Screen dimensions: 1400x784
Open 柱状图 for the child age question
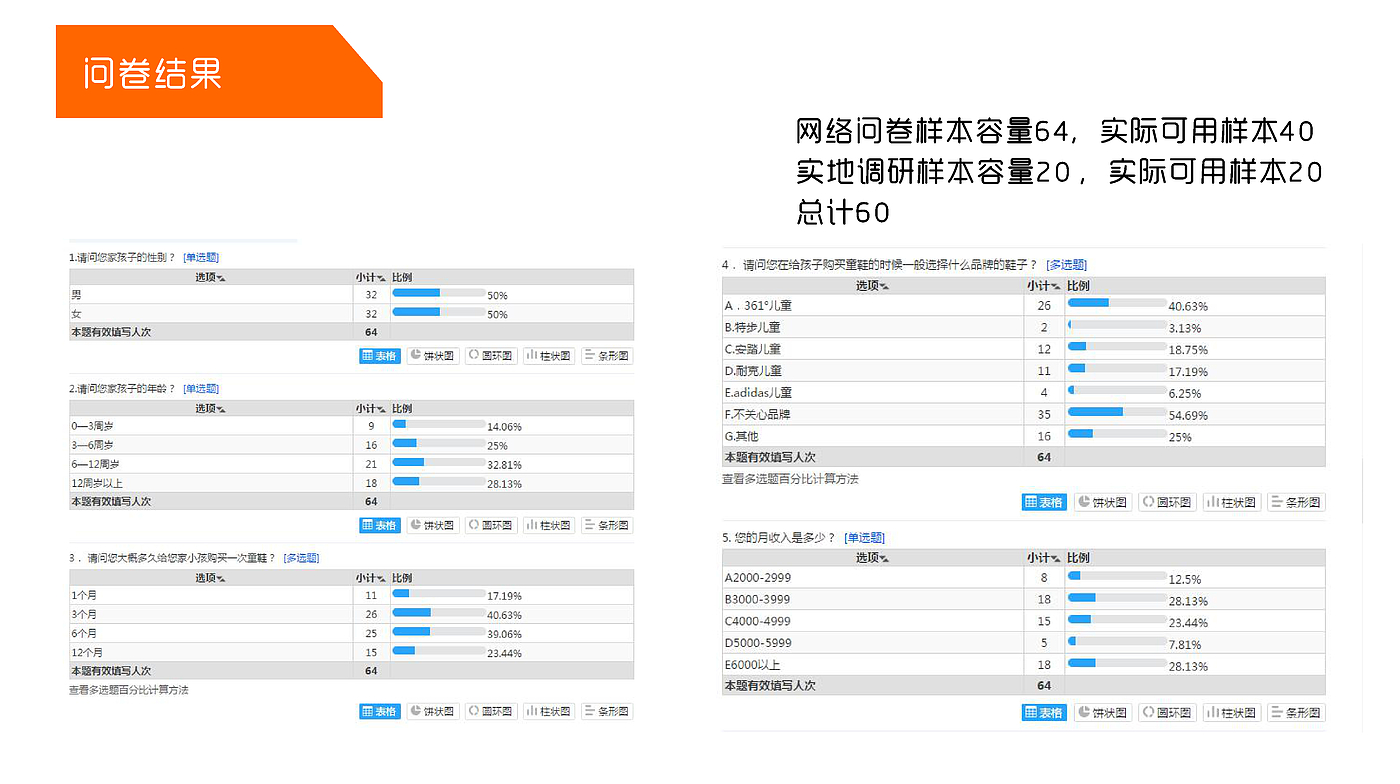tap(549, 525)
